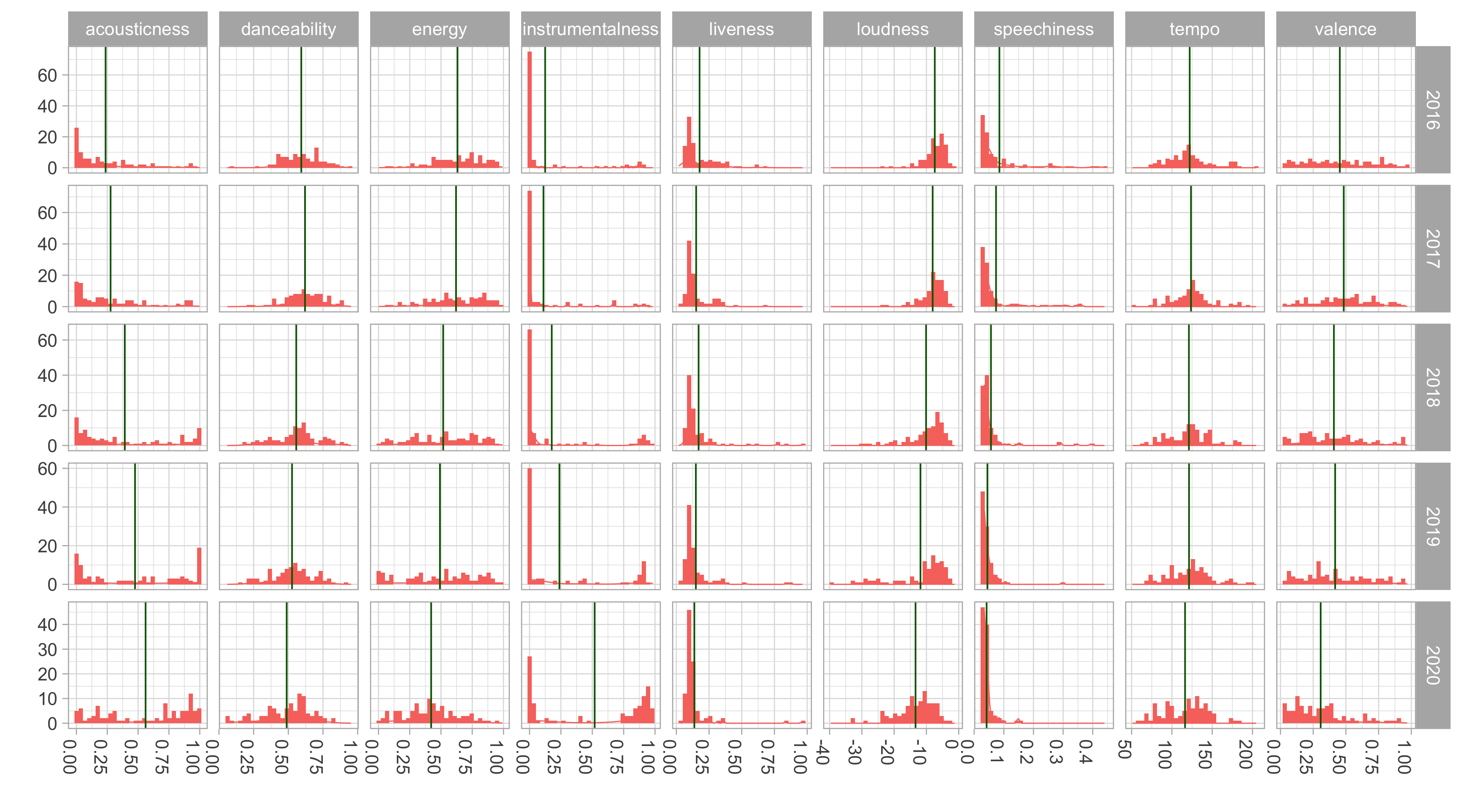Click the 200 tick label on tempo axis

pyautogui.click(x=1245, y=754)
